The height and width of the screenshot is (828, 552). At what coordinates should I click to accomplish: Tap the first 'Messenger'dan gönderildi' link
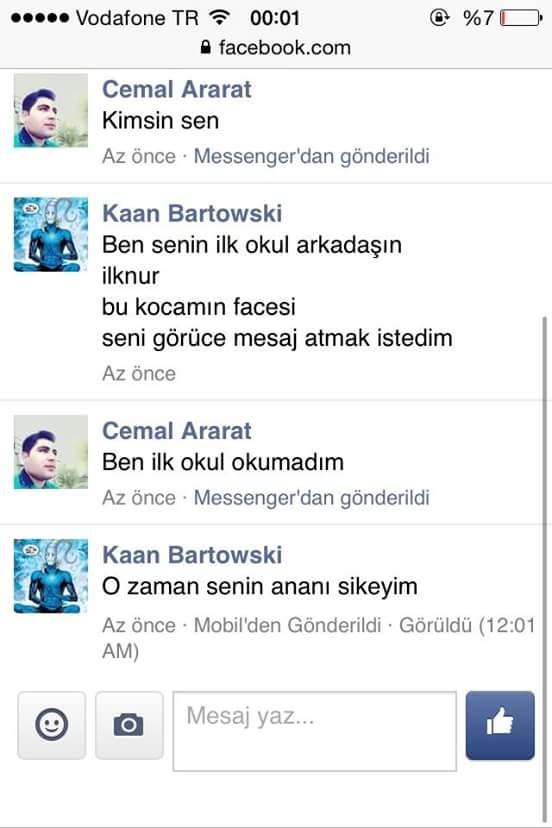(312, 156)
